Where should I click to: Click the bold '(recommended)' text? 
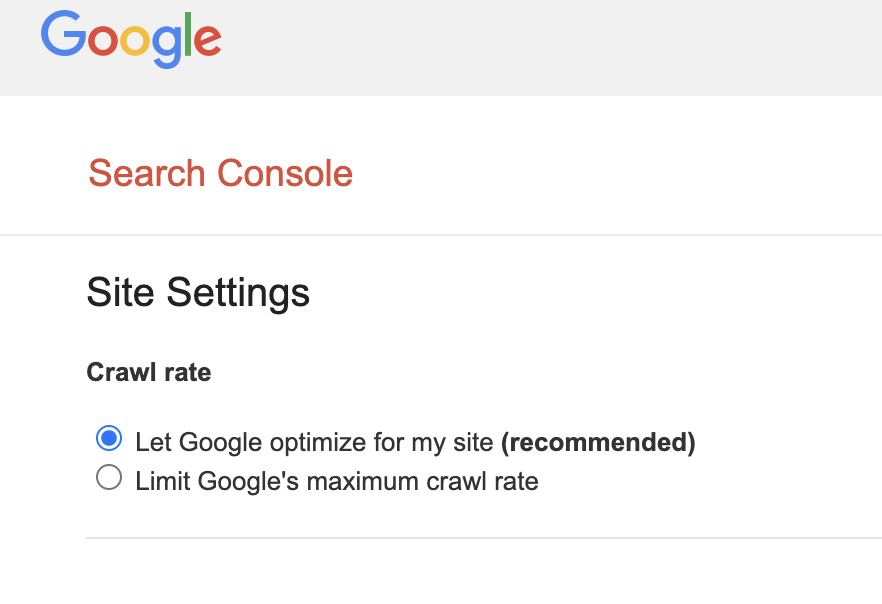click(598, 443)
